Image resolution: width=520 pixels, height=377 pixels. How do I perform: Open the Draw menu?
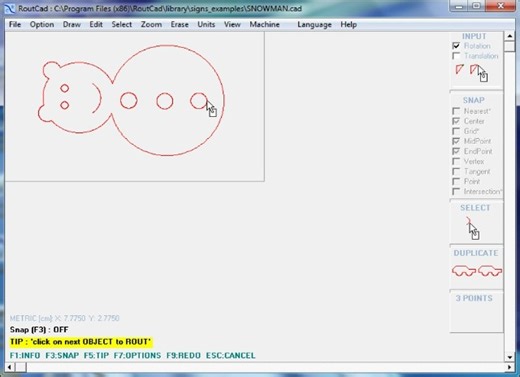click(x=72, y=25)
